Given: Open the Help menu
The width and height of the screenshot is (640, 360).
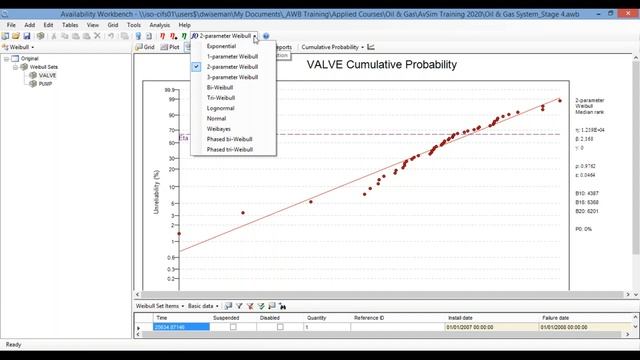Looking at the screenshot, I should [x=184, y=25].
